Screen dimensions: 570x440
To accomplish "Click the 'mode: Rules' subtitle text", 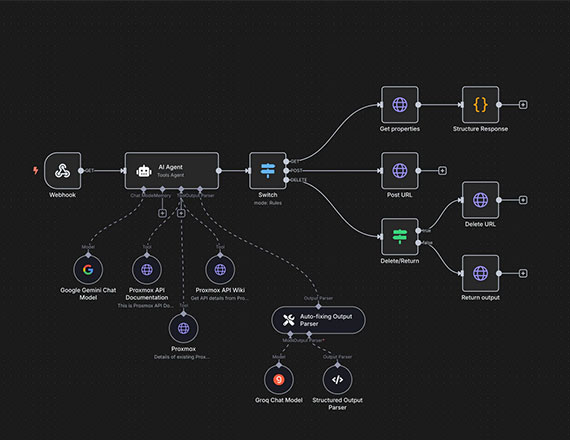I will [x=268, y=203].
